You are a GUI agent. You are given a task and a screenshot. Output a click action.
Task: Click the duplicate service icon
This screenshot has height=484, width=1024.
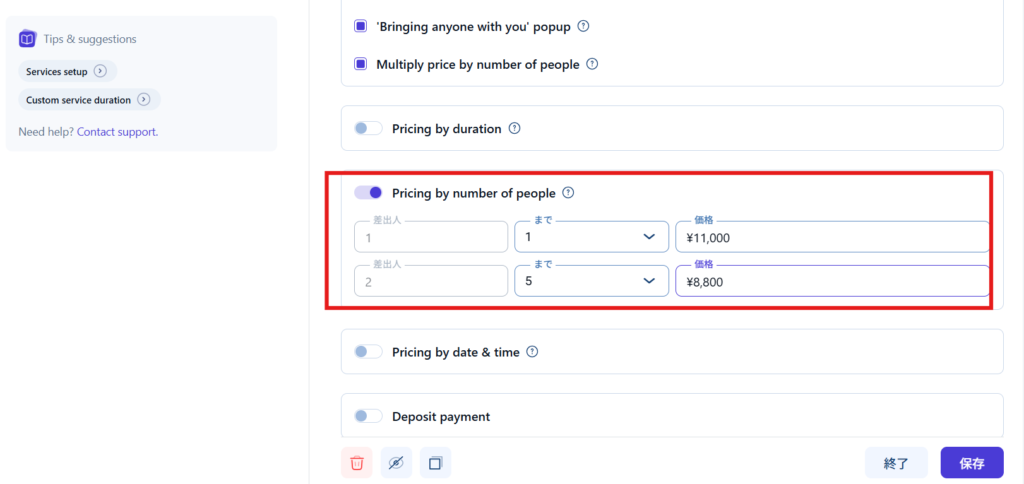coord(435,463)
